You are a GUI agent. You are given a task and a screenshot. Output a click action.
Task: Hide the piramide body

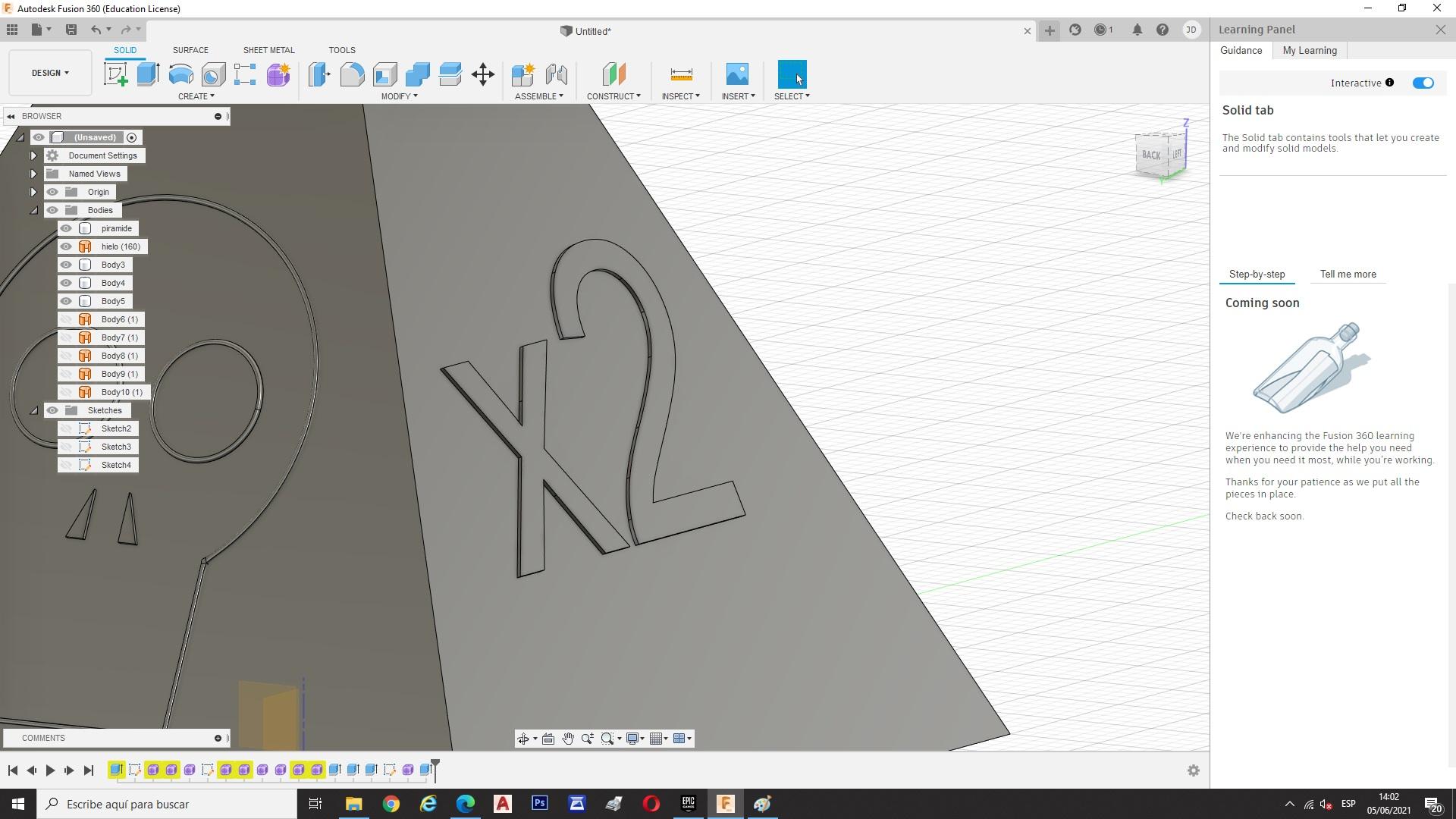[66, 228]
